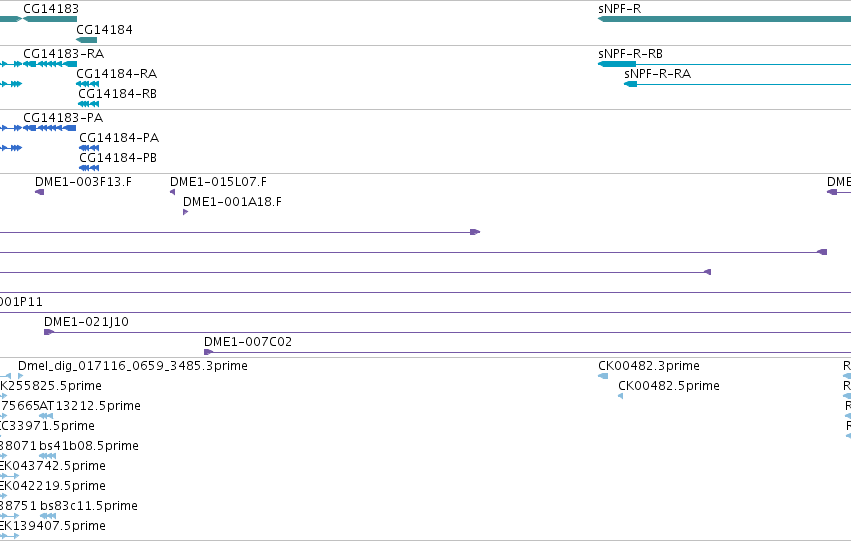Select the CG14184-PB protein glyph
The image size is (851, 541).
[90, 168]
